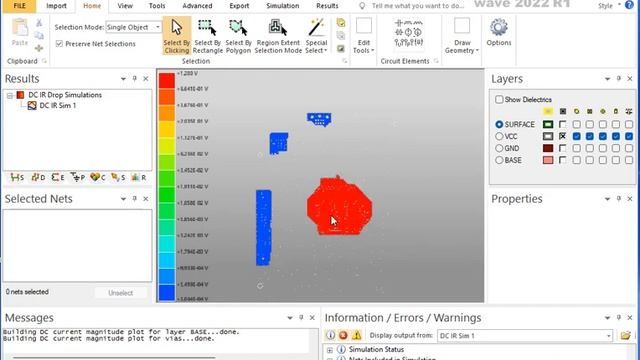Click the SURFACE layer green color swatch

(x=548, y=124)
